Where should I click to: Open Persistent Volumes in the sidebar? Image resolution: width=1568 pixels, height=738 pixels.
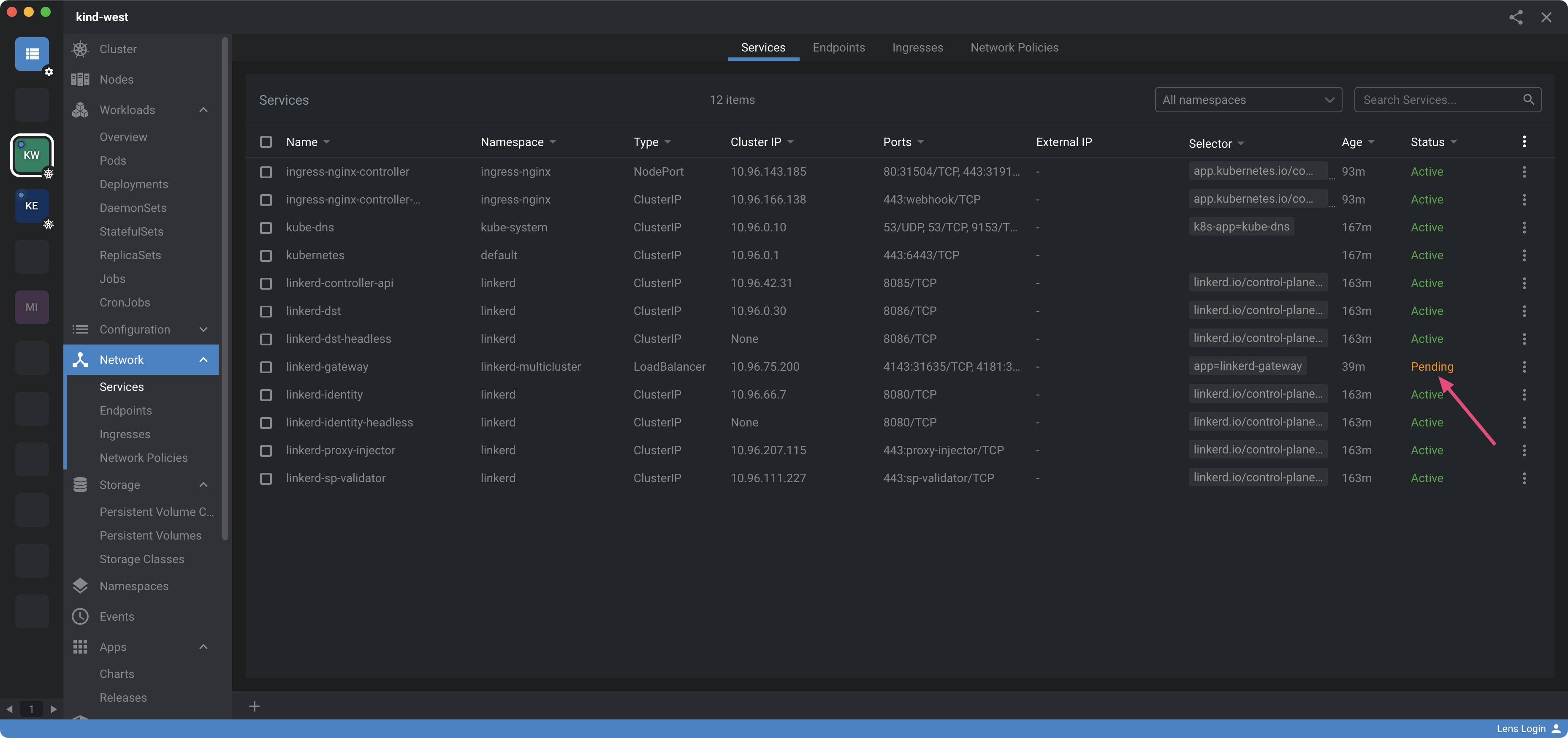[150, 535]
